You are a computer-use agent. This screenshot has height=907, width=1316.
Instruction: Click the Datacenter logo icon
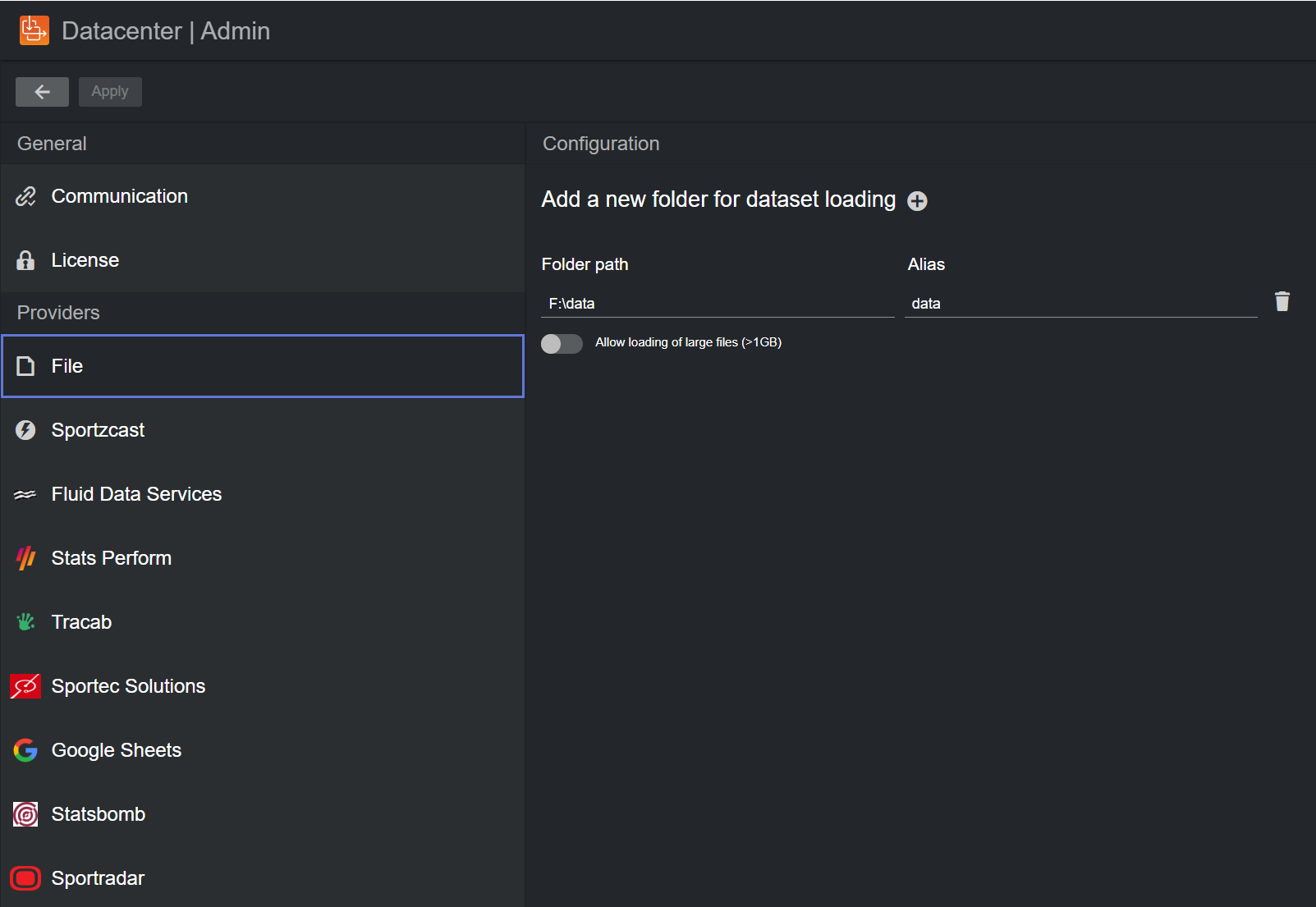[x=34, y=30]
